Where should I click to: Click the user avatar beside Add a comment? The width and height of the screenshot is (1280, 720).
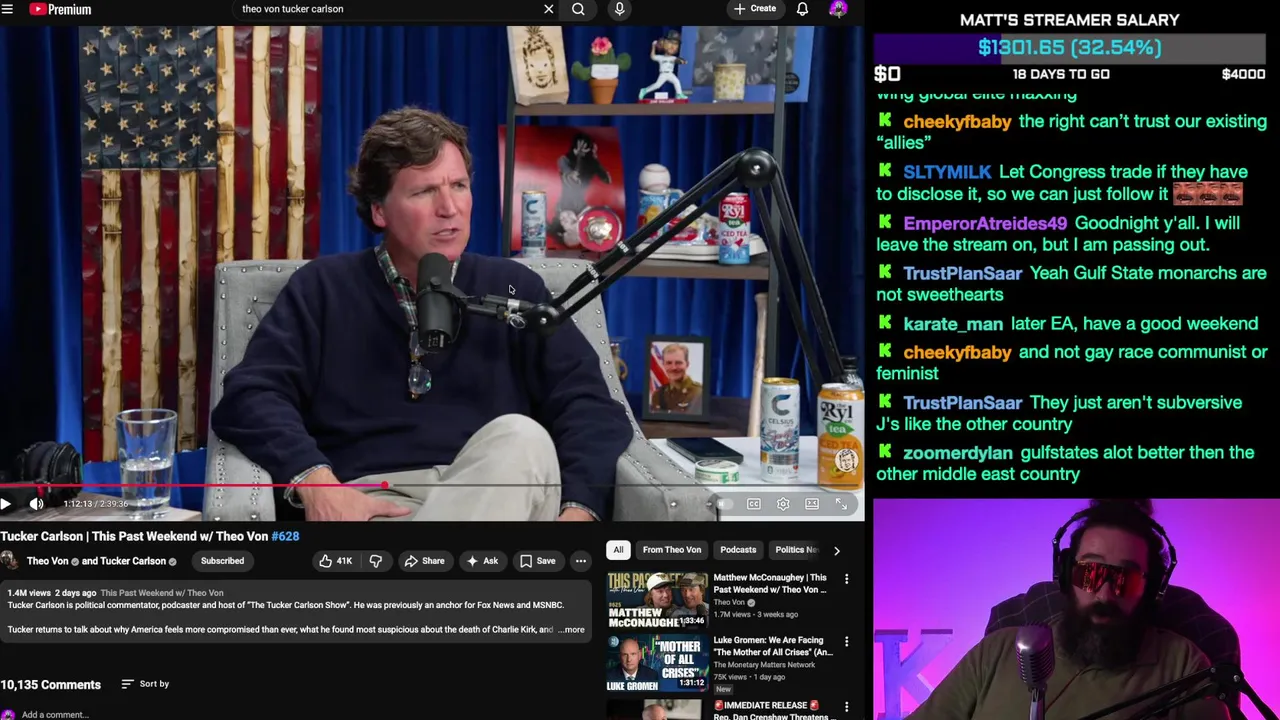pos(8,715)
